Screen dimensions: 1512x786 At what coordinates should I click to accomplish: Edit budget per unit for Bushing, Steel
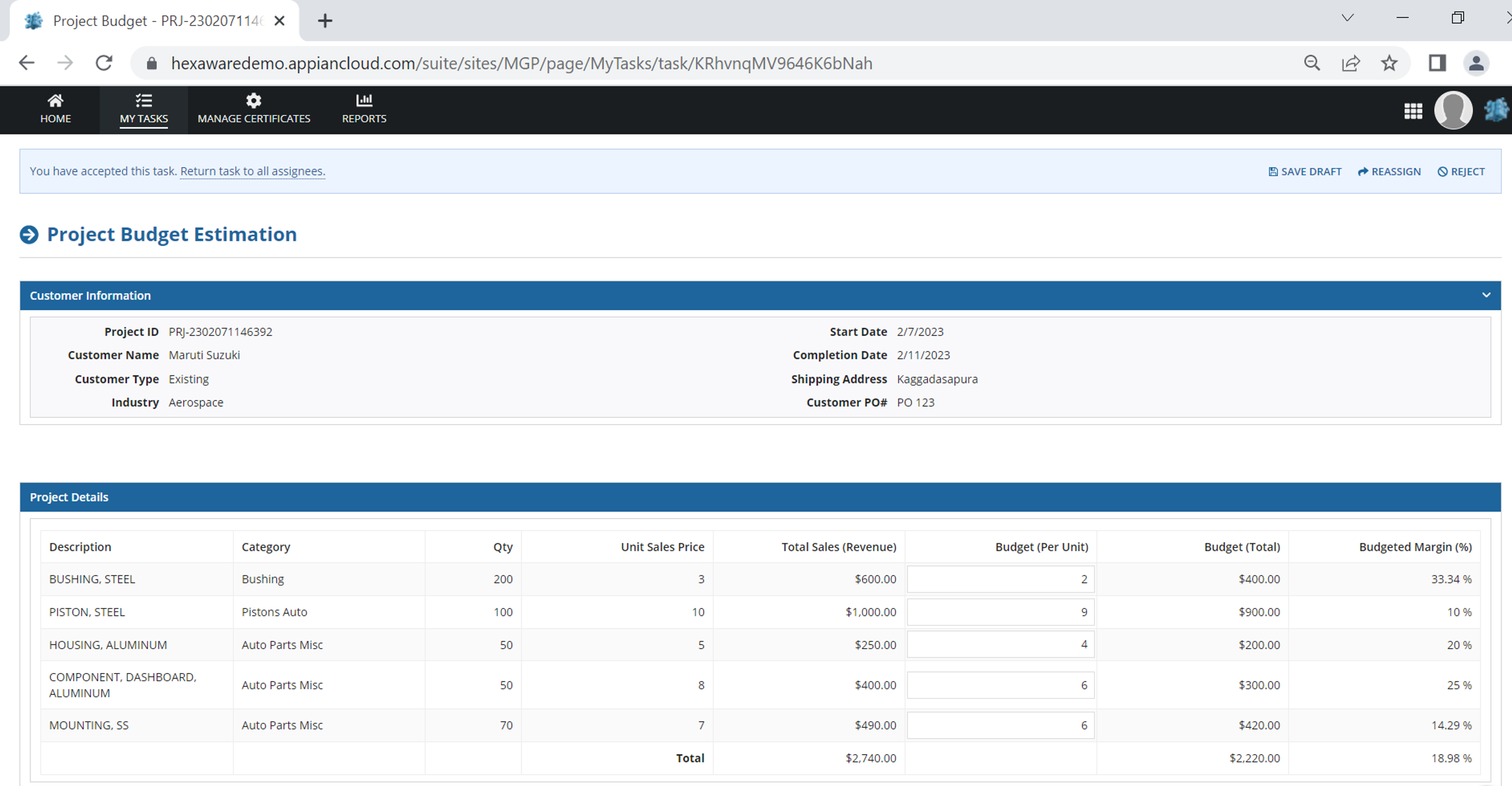coord(1000,579)
